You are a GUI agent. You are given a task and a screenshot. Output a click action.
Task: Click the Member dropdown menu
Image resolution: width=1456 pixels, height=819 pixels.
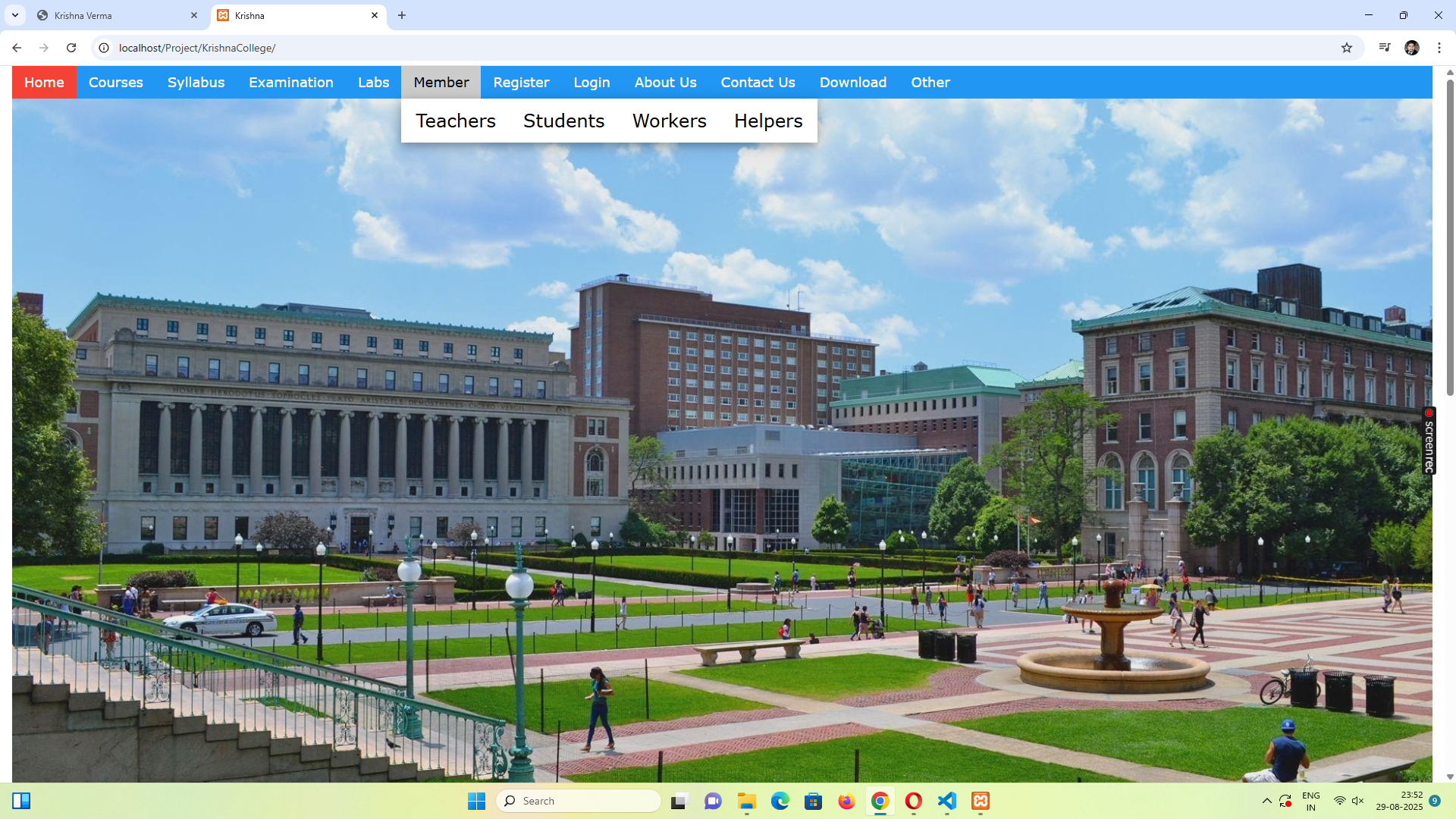(441, 82)
